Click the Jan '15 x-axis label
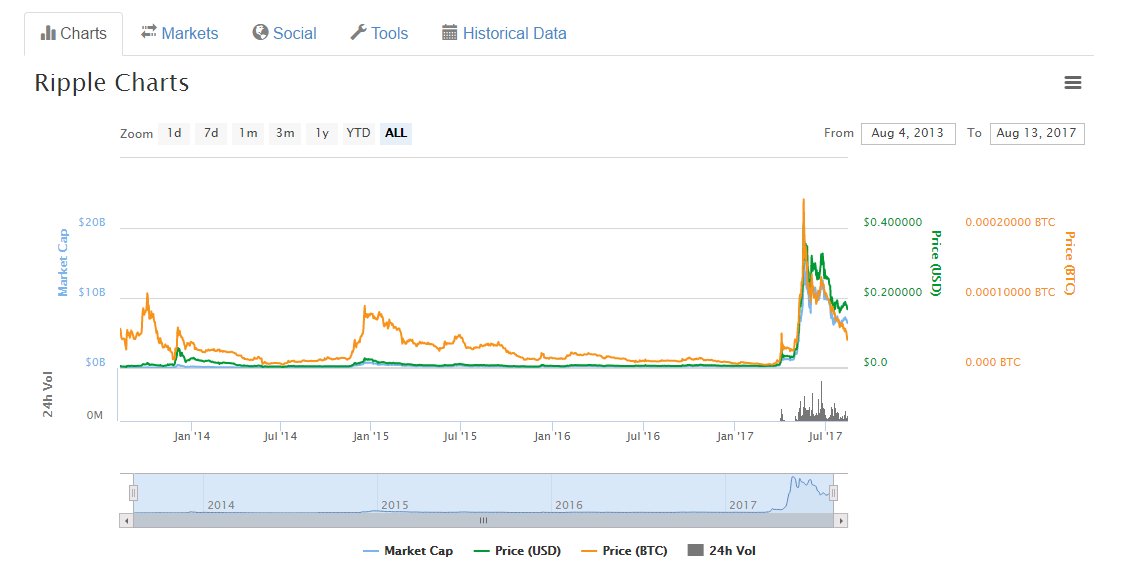 point(371,437)
